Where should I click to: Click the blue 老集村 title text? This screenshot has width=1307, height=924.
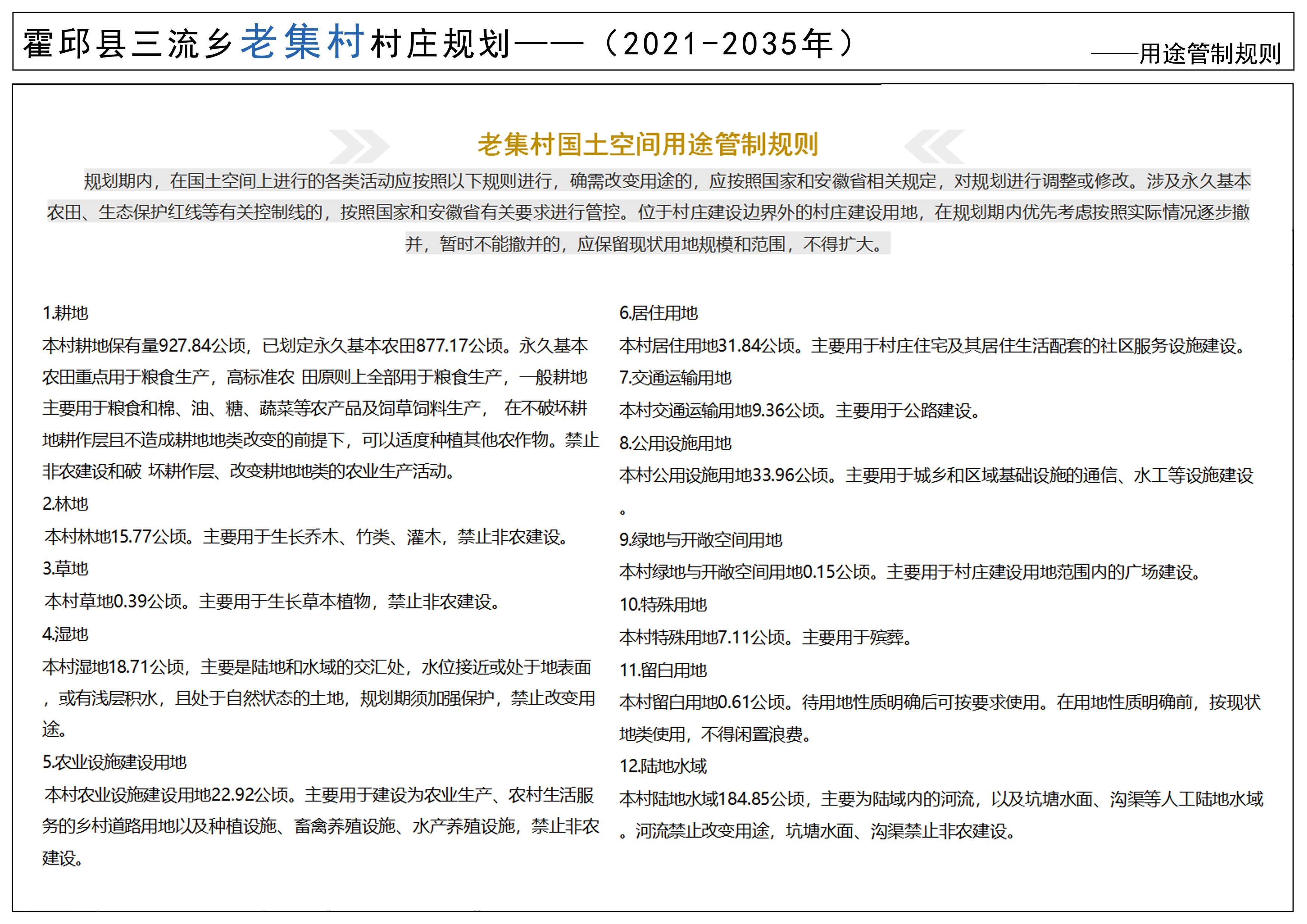302,42
